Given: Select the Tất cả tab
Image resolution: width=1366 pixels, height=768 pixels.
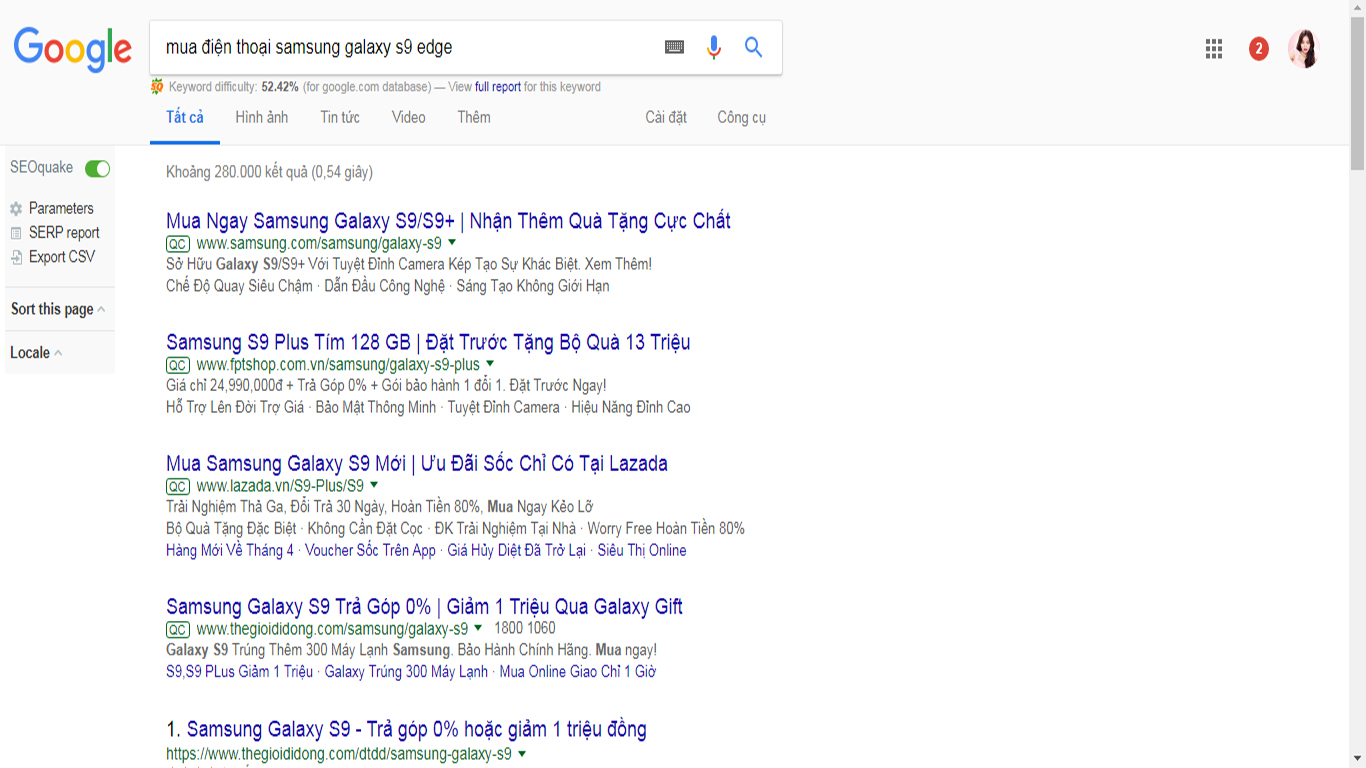Looking at the screenshot, I should click(x=185, y=117).
